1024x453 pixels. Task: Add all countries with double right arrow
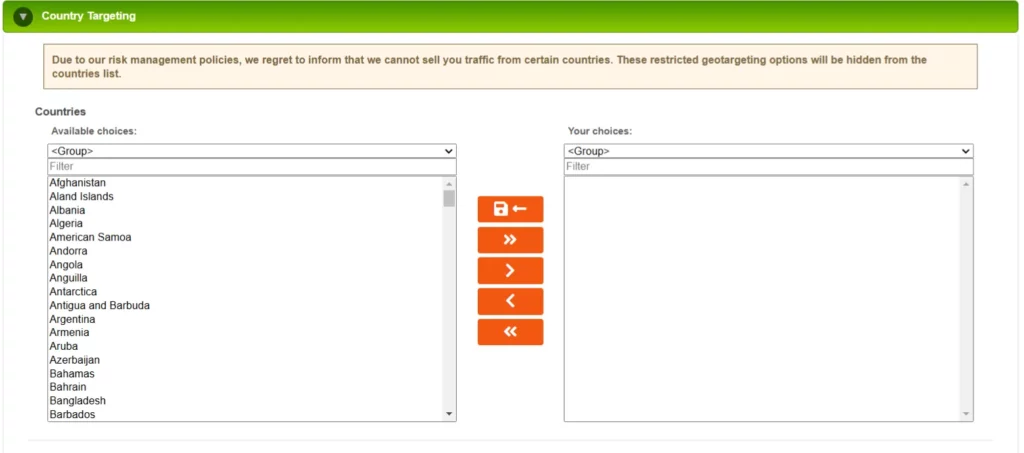510,240
